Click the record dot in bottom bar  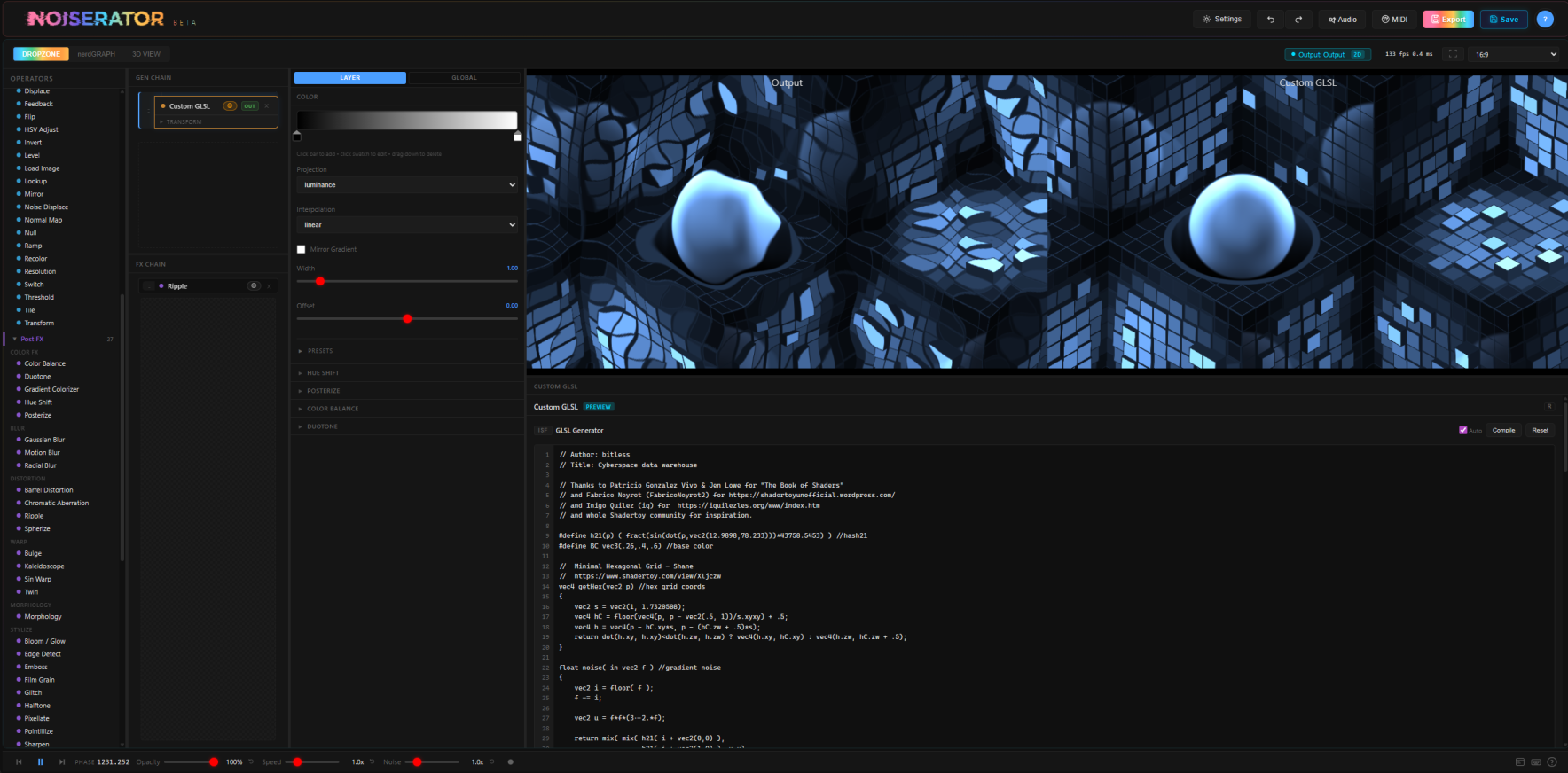click(x=510, y=761)
